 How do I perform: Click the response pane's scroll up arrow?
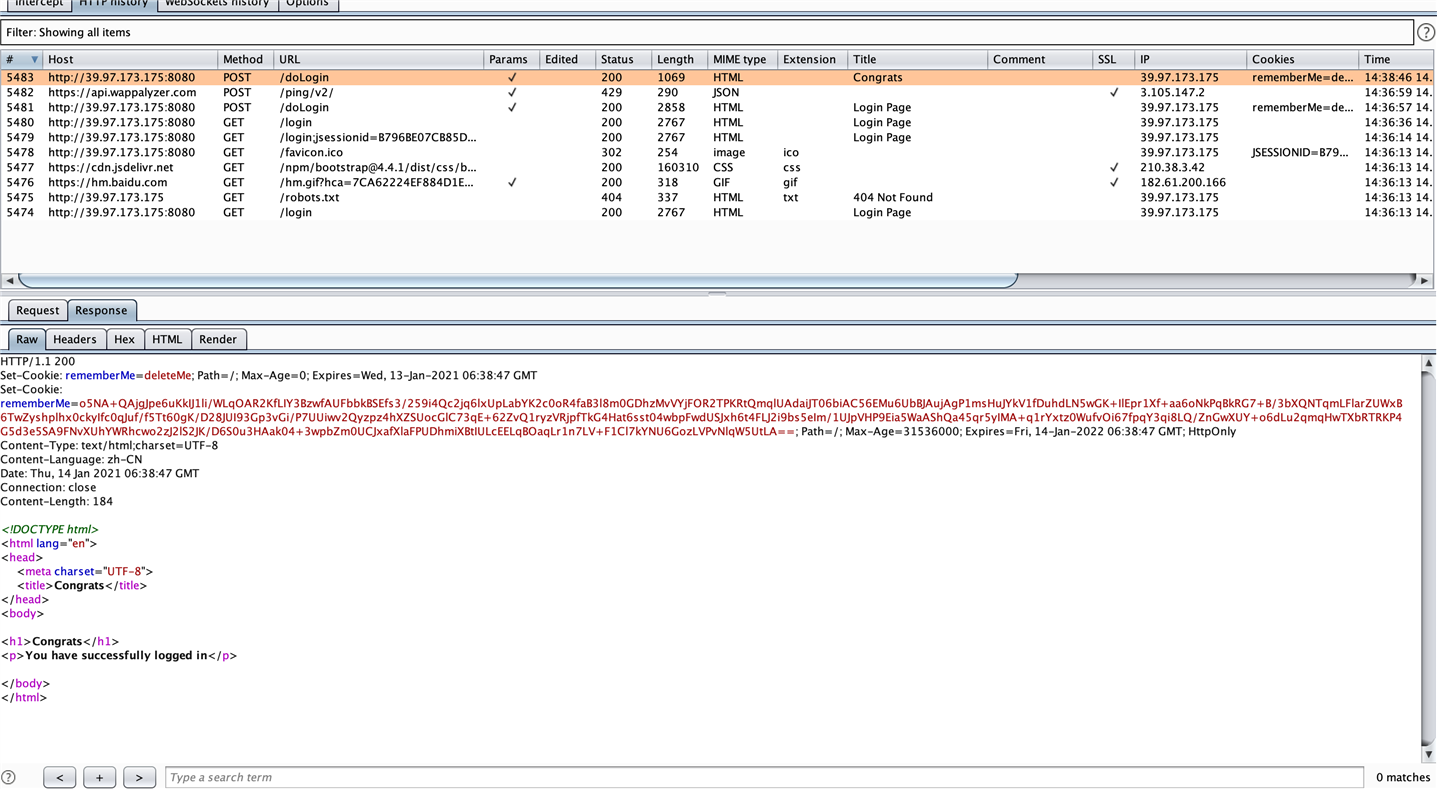1428,363
